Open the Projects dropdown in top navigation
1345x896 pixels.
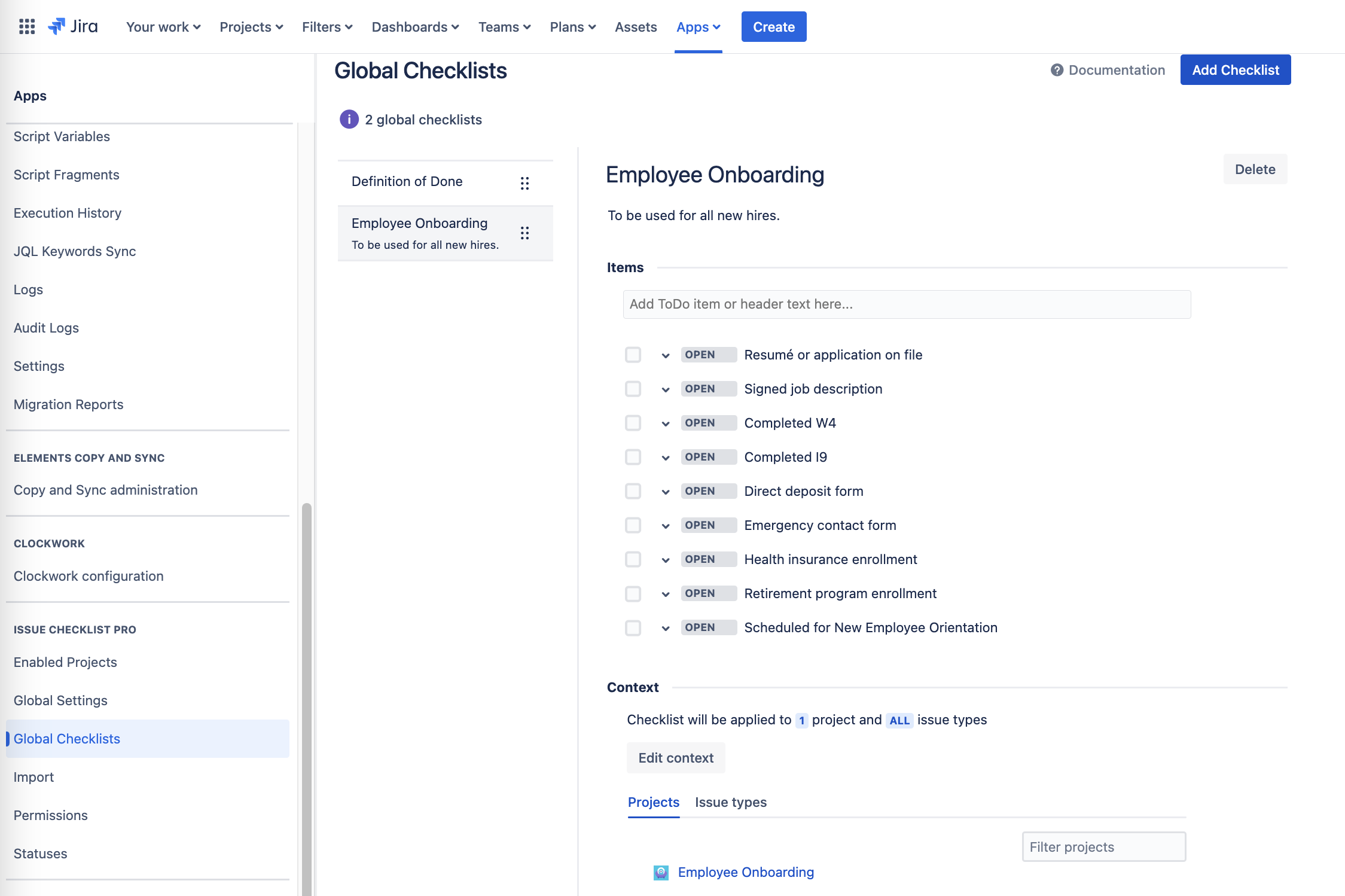click(251, 27)
